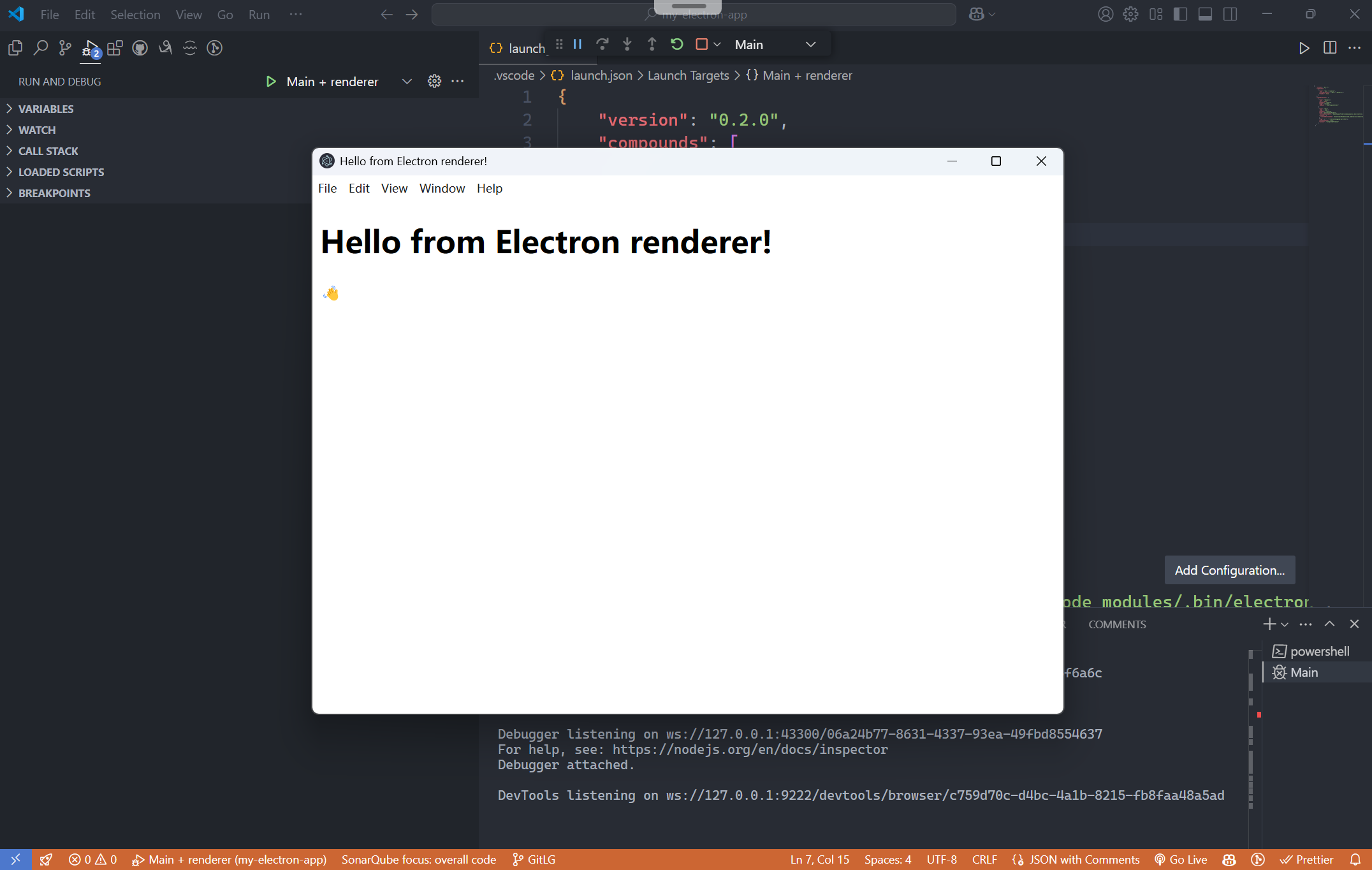The width and height of the screenshot is (1372, 870).
Task: Open the Run menu
Action: click(x=259, y=14)
